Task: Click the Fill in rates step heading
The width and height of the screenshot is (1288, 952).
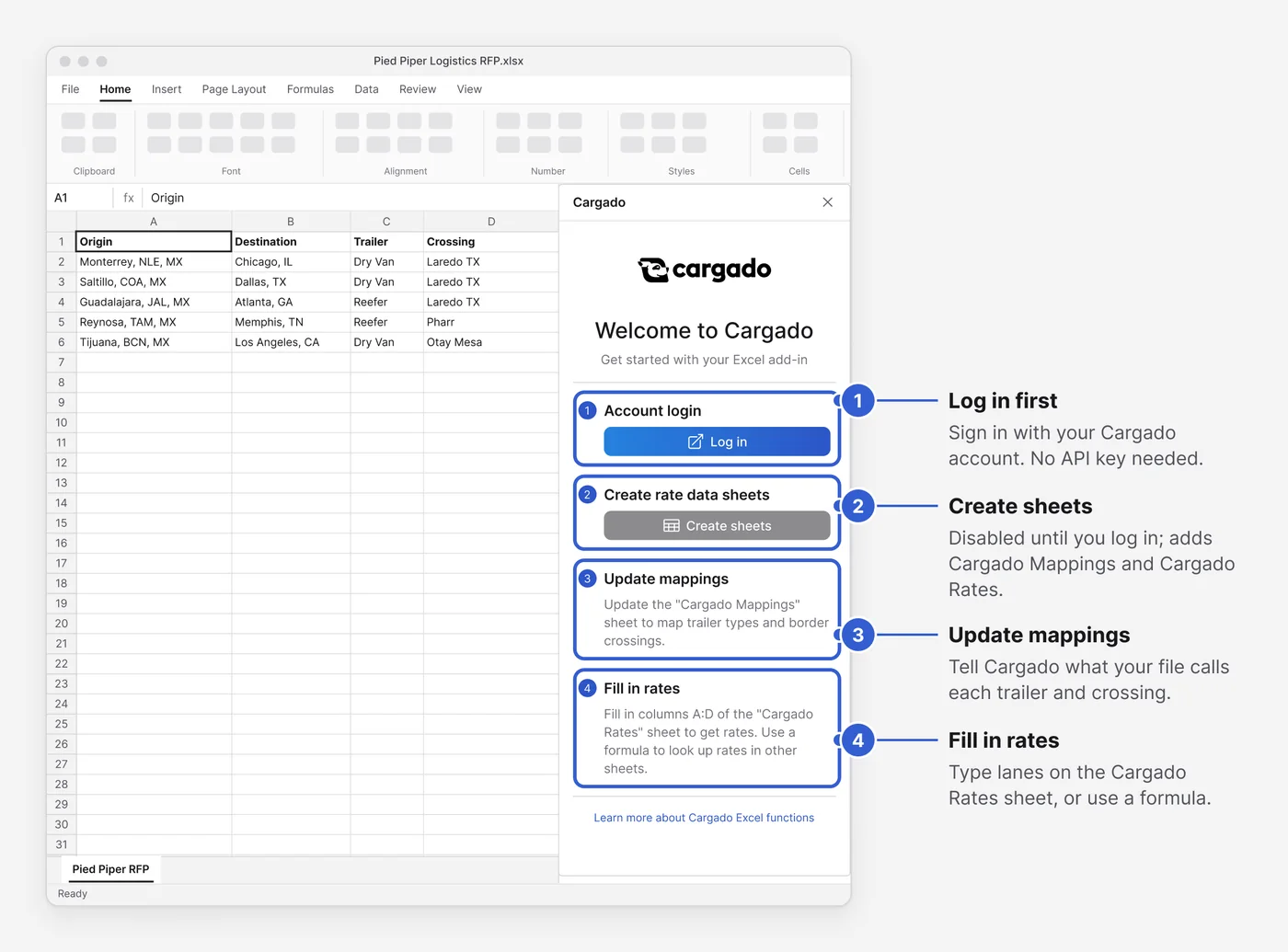Action: (641, 689)
